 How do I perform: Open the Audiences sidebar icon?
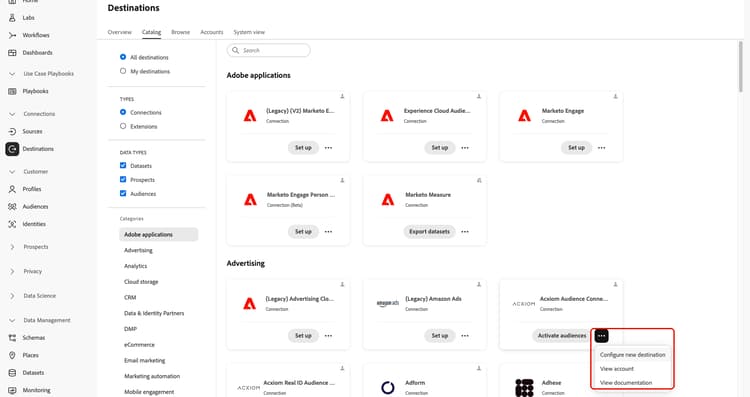coord(12,207)
